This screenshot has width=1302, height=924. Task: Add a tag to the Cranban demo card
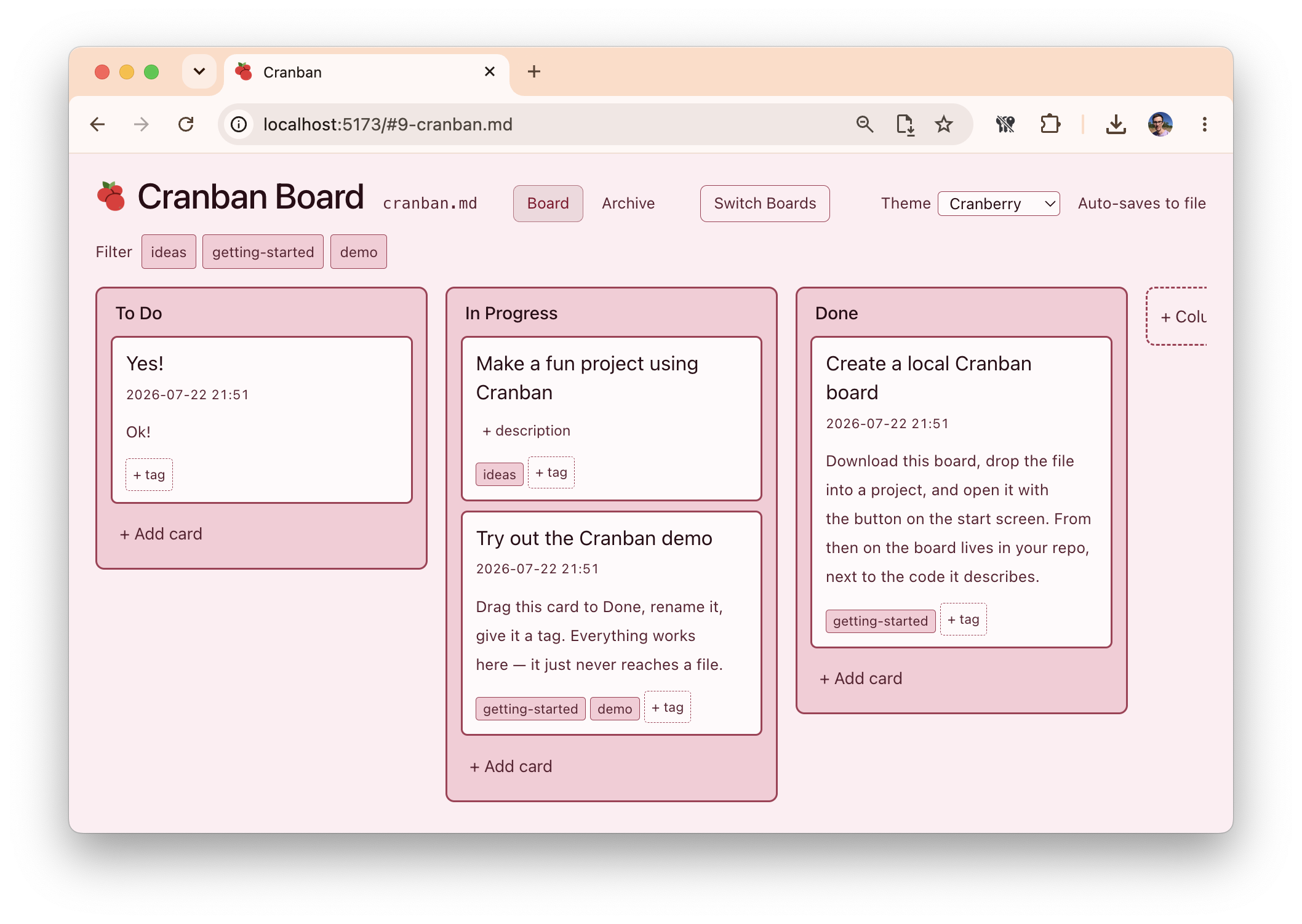point(668,707)
